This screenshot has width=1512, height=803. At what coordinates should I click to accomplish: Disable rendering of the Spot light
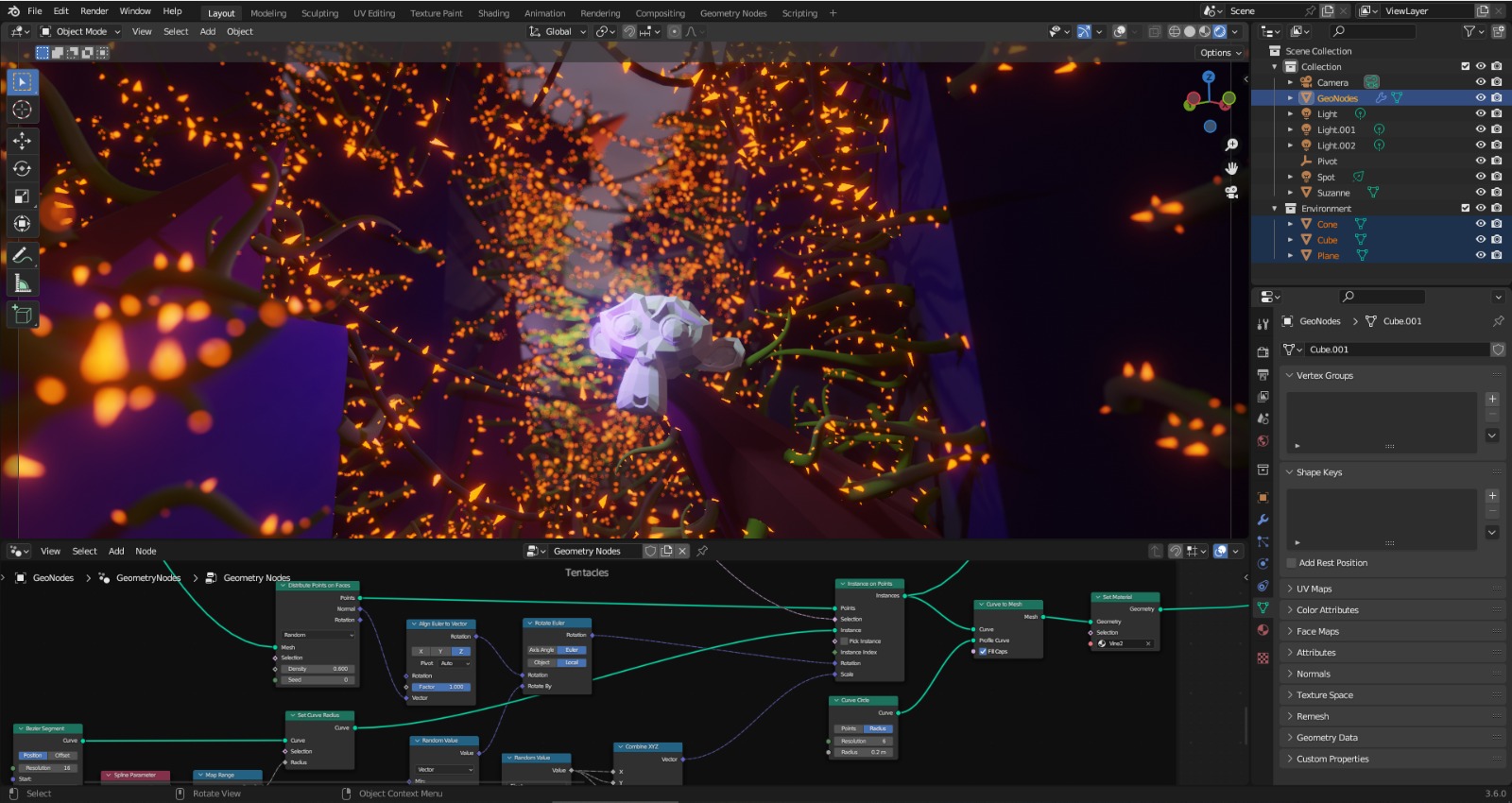[1497, 177]
